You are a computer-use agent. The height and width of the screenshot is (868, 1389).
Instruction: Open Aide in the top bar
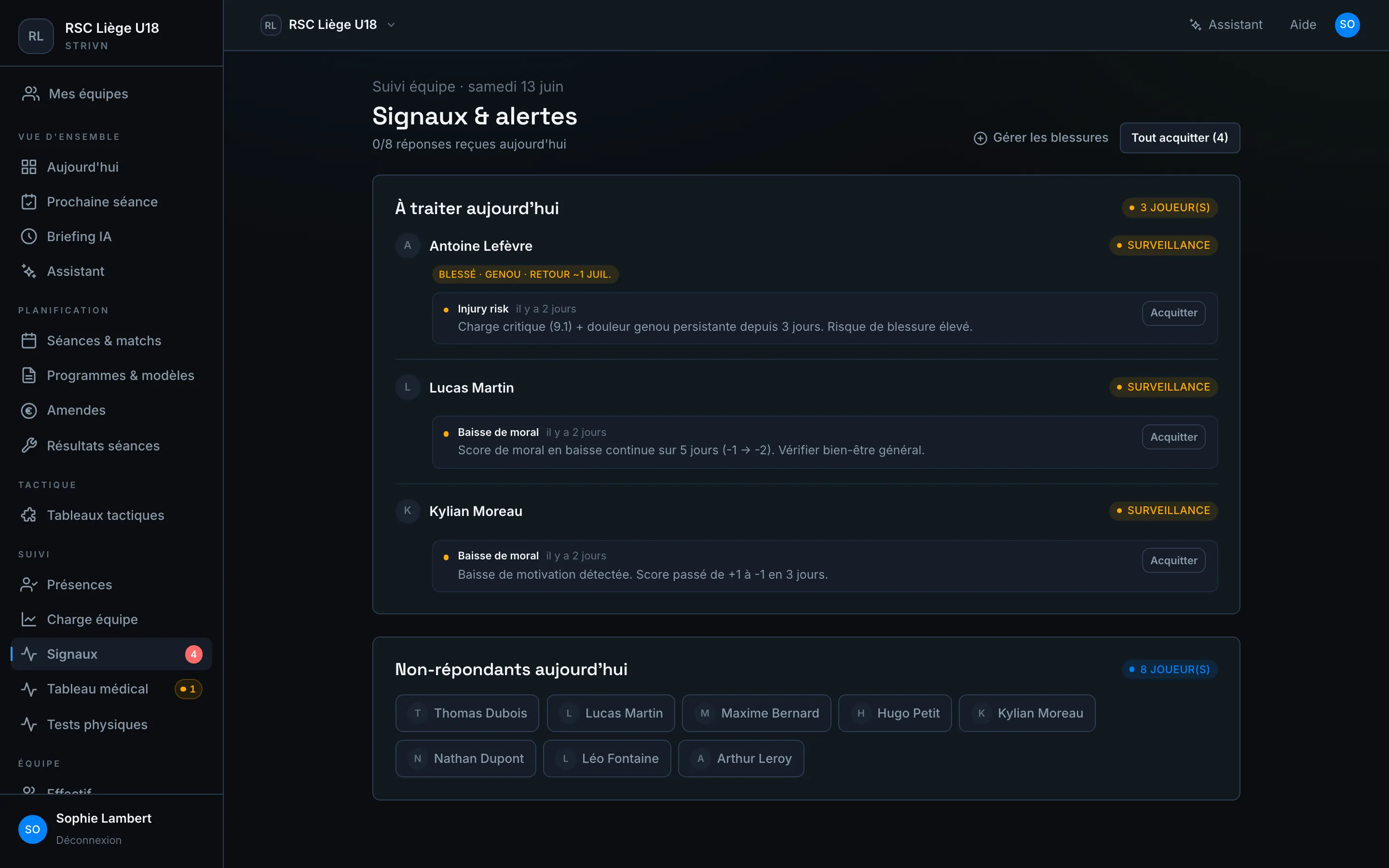pos(1303,25)
